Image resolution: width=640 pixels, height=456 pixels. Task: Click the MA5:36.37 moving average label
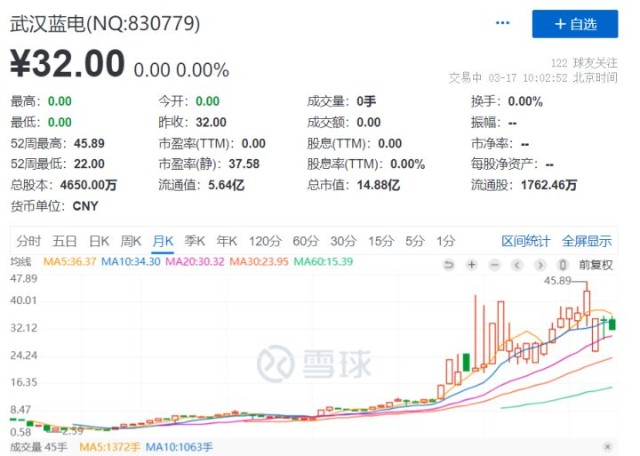click(70, 261)
